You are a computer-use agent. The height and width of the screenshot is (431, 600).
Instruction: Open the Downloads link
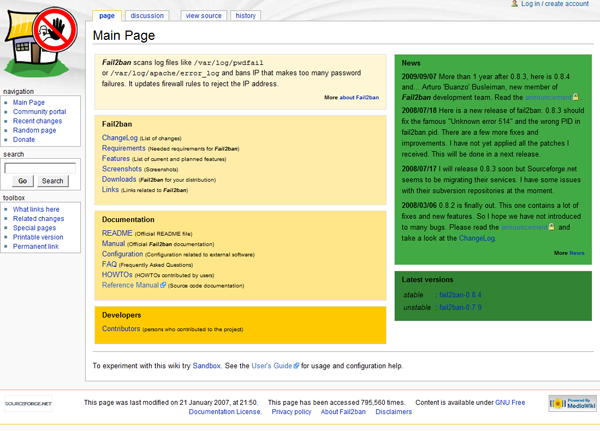tap(119, 179)
